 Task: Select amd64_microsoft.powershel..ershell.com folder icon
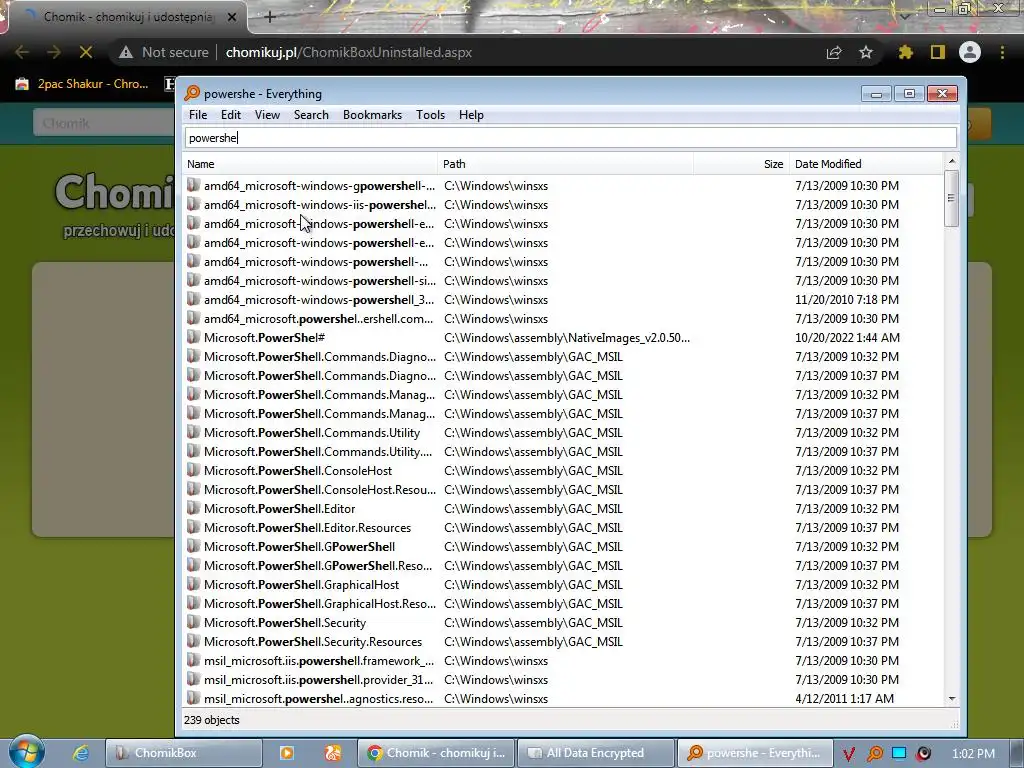193,318
